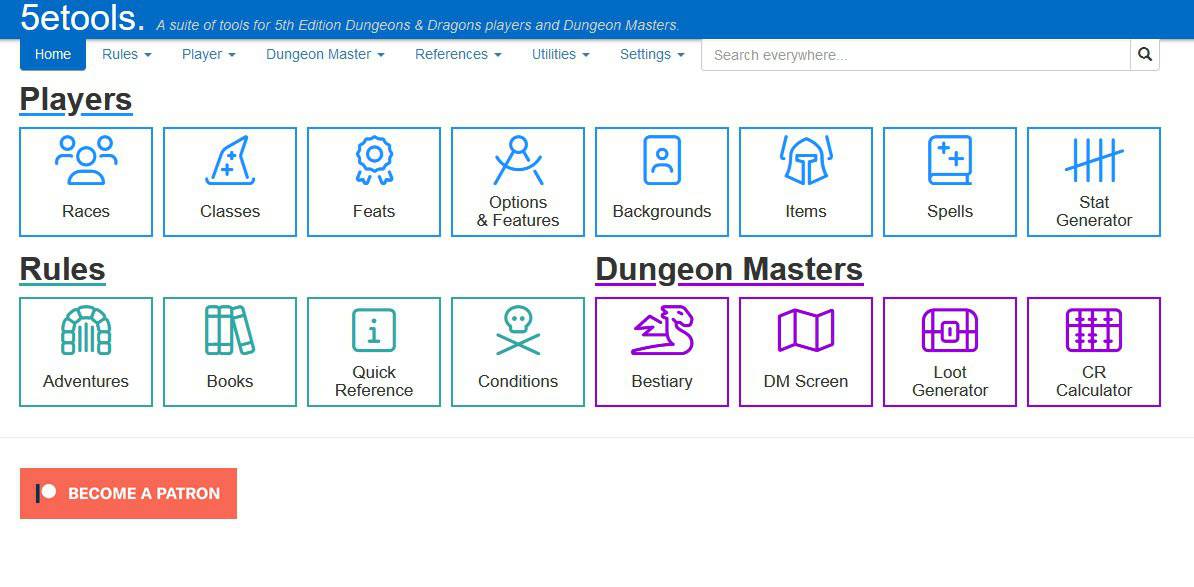Image resolution: width=1194 pixels, height=587 pixels.
Task: Open the References menu
Action: (458, 55)
